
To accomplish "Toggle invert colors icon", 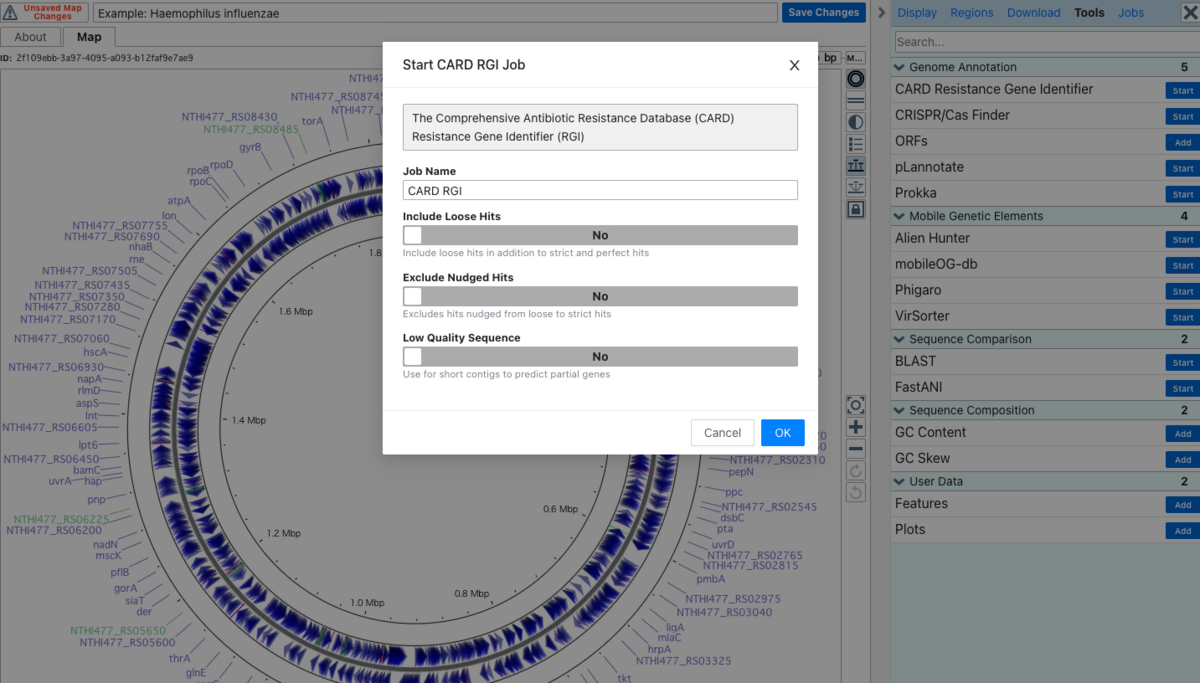I will pos(855,122).
